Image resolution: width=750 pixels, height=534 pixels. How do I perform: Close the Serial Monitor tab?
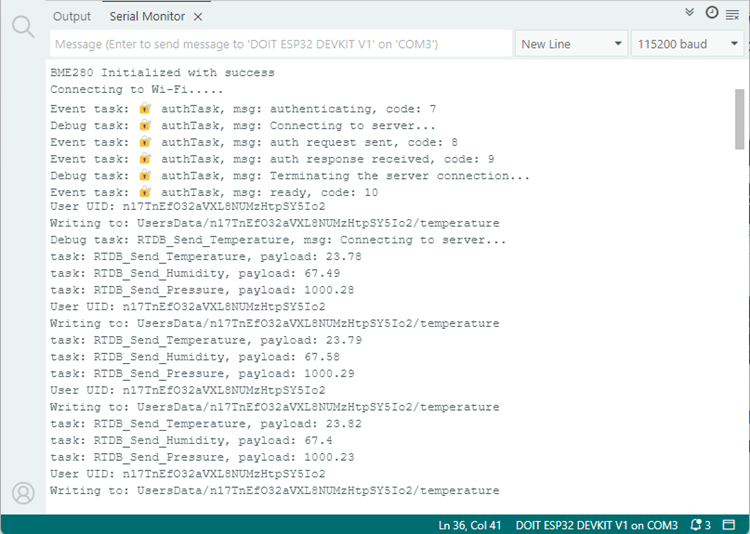tap(198, 16)
